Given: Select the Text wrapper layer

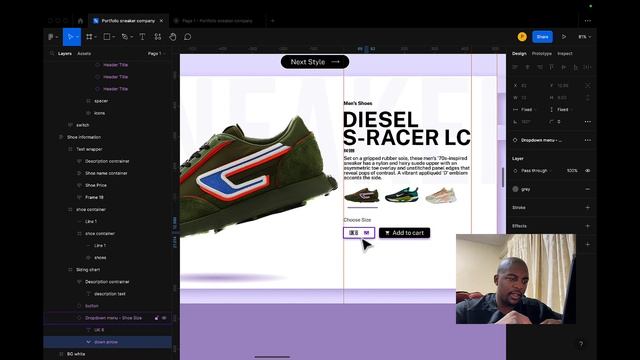Looking at the screenshot, I should 89,149.
